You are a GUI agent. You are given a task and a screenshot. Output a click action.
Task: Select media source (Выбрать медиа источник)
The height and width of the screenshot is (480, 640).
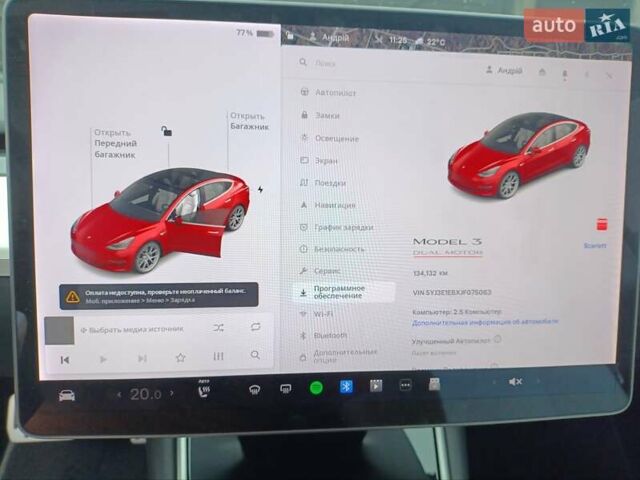(x=132, y=329)
